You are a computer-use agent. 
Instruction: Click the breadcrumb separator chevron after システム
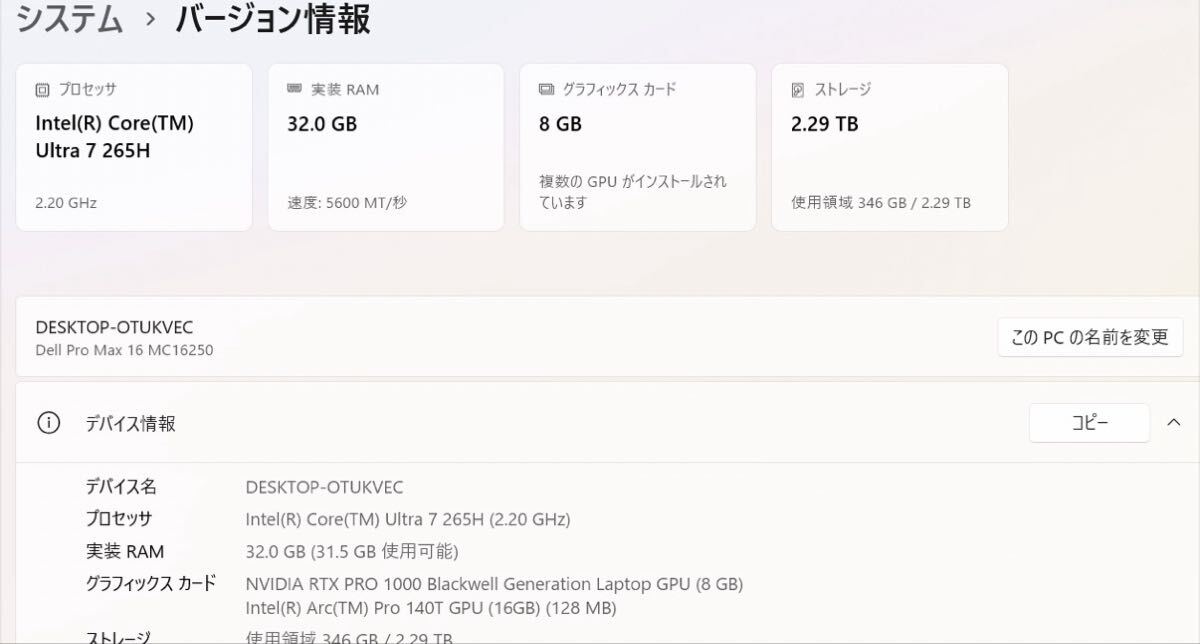(x=150, y=20)
